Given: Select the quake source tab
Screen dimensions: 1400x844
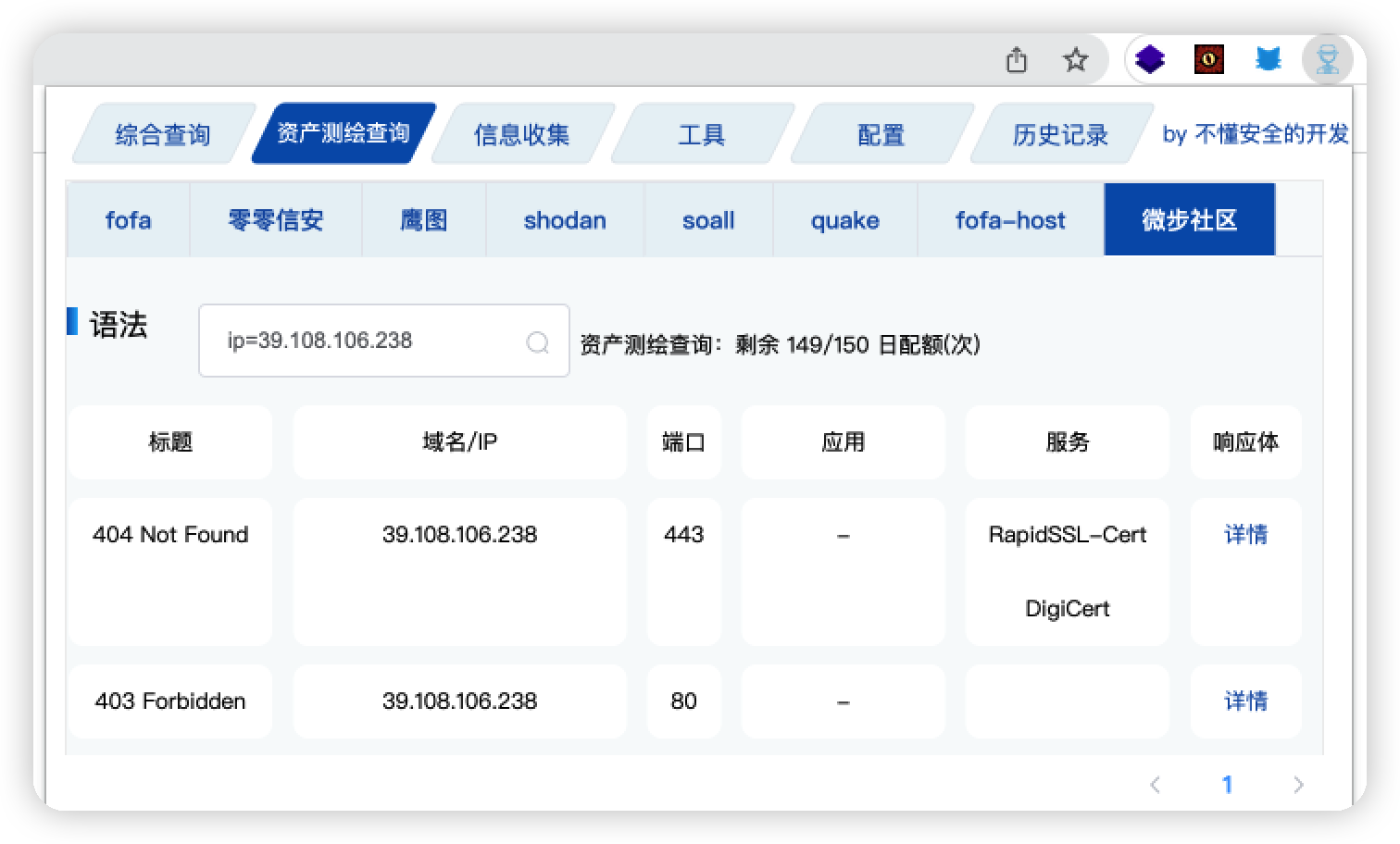Looking at the screenshot, I should [x=845, y=220].
